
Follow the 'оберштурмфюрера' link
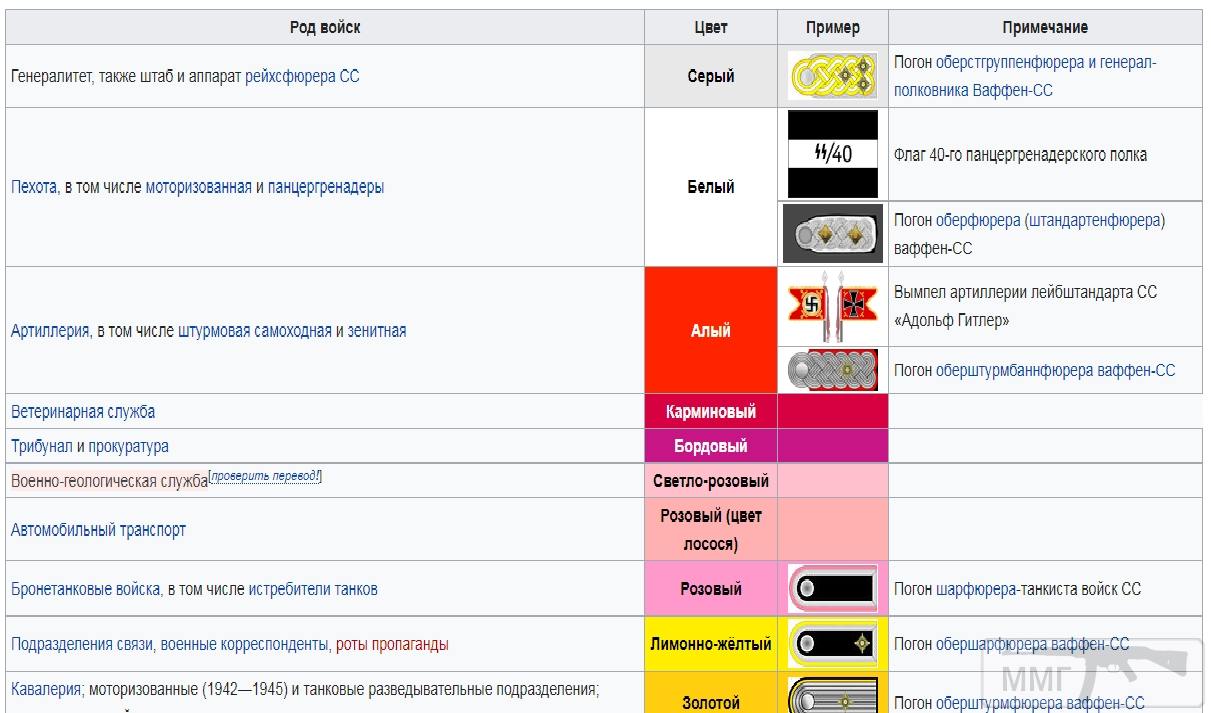click(1000, 703)
